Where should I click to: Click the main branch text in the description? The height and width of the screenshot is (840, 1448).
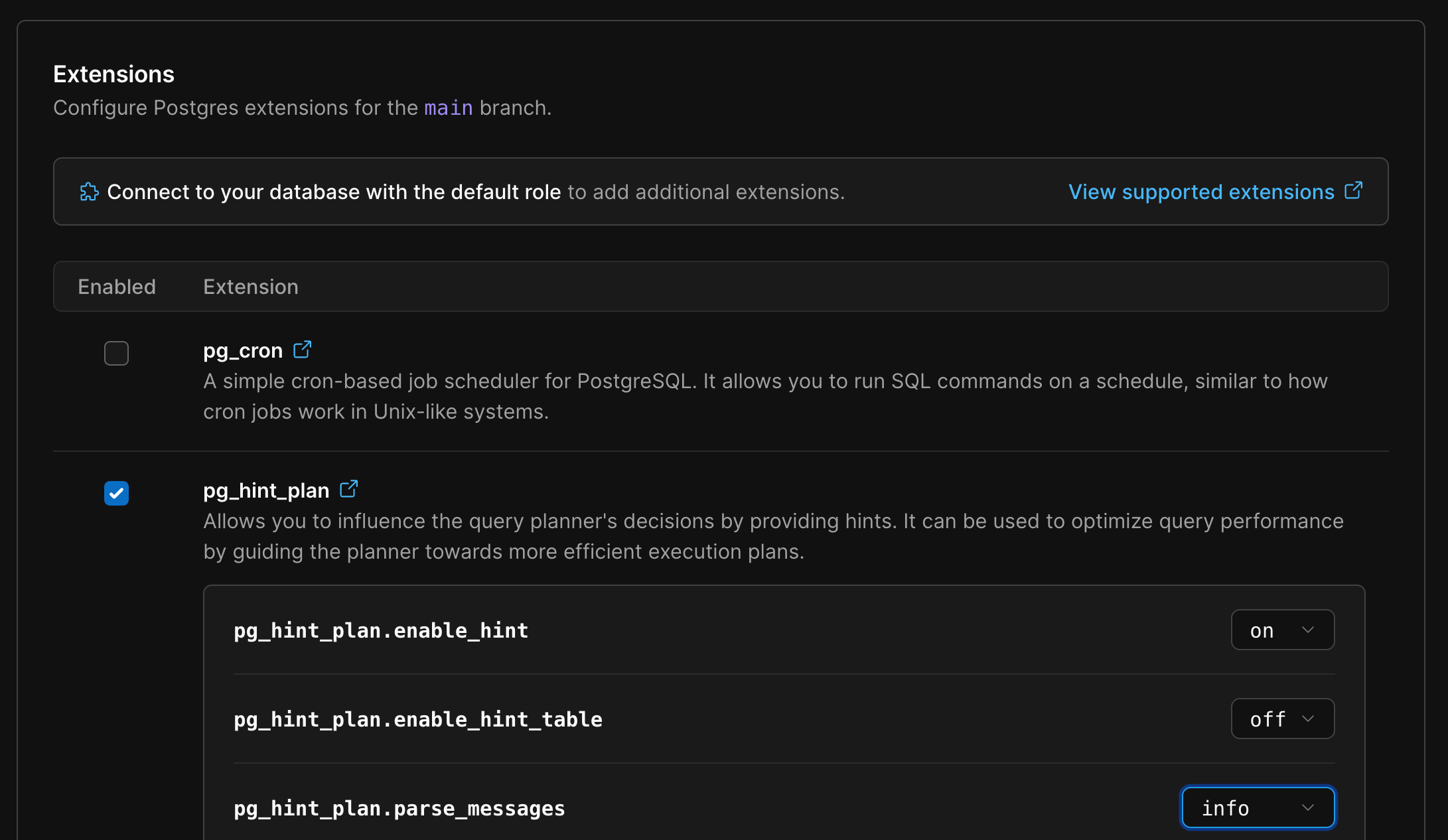point(448,107)
